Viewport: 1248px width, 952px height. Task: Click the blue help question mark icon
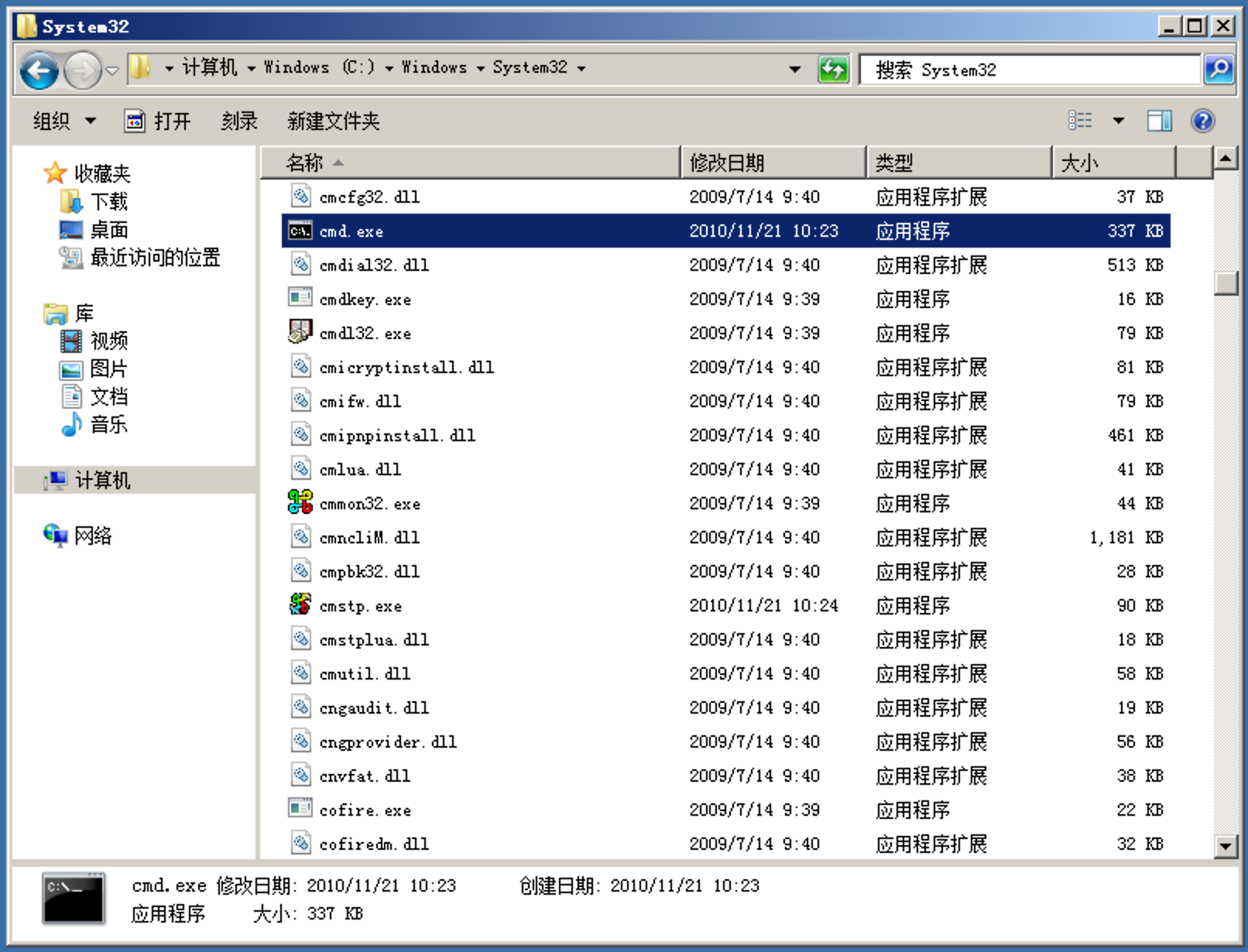pos(1202,120)
